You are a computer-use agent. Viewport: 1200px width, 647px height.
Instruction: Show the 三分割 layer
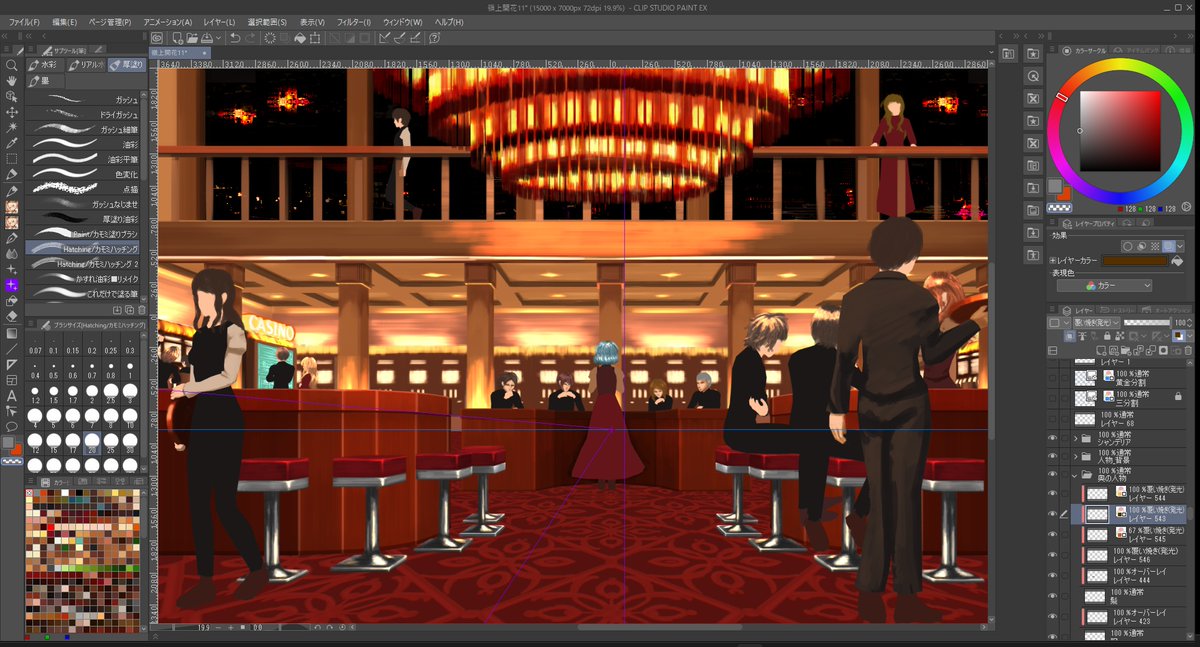click(1053, 398)
